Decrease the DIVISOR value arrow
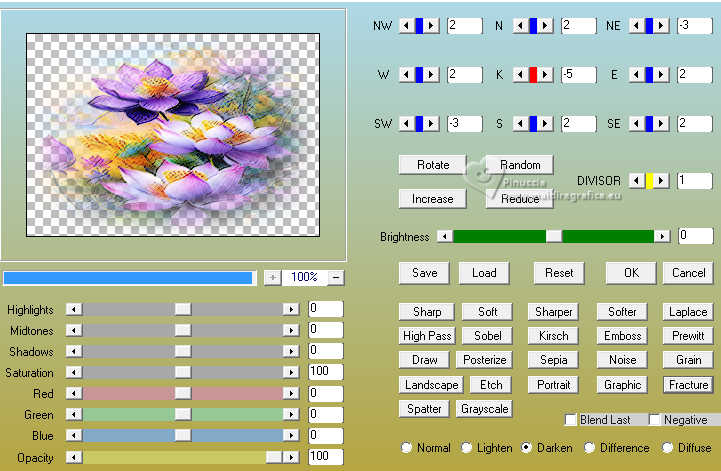 637,180
